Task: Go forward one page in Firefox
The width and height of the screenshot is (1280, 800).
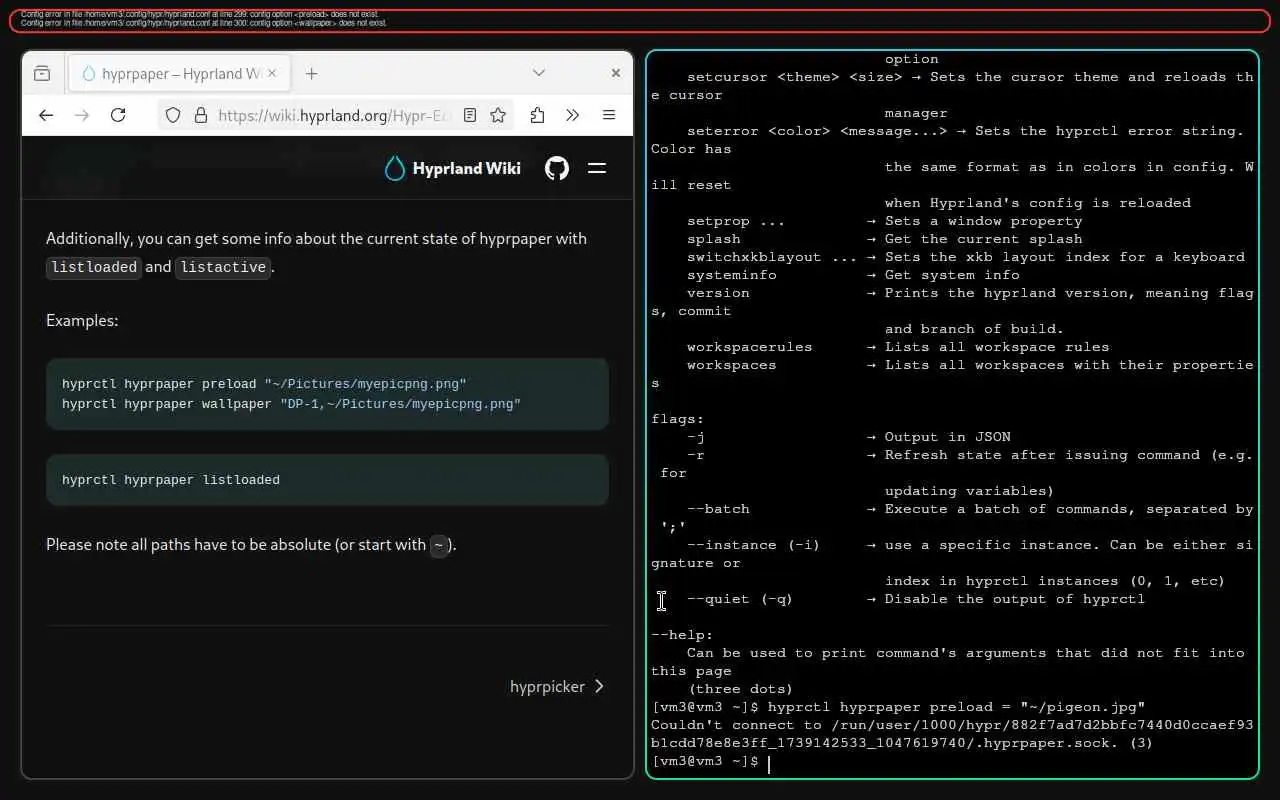Action: click(x=82, y=115)
